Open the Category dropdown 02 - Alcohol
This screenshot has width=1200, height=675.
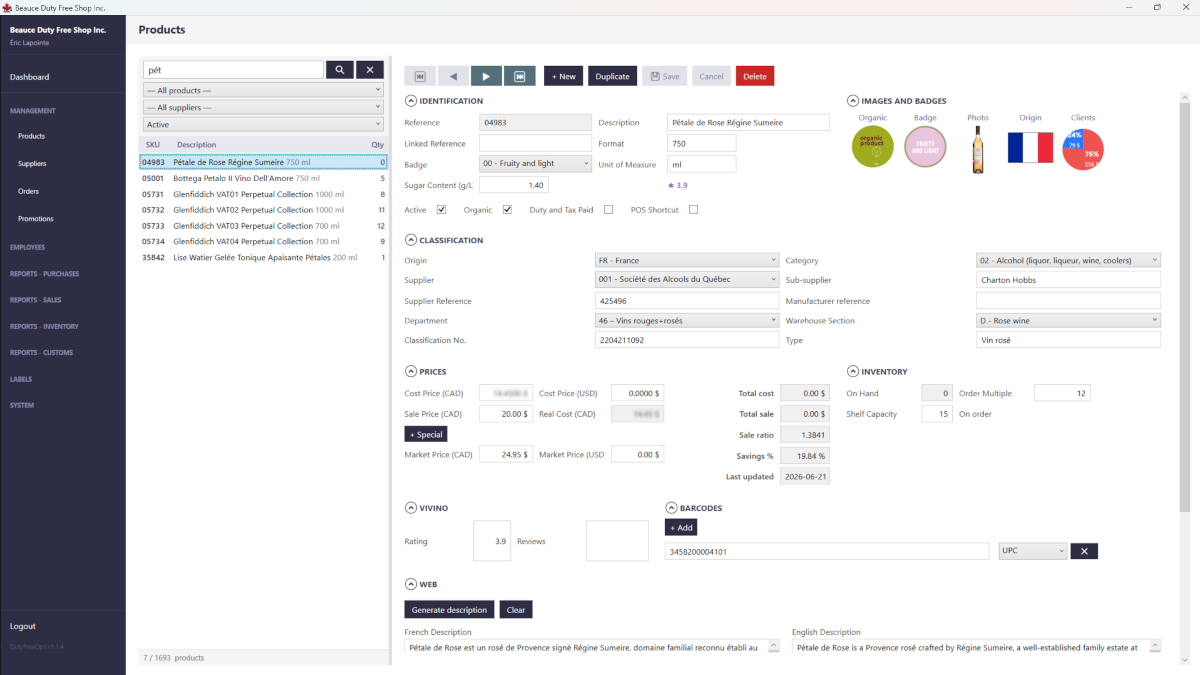(x=1068, y=260)
